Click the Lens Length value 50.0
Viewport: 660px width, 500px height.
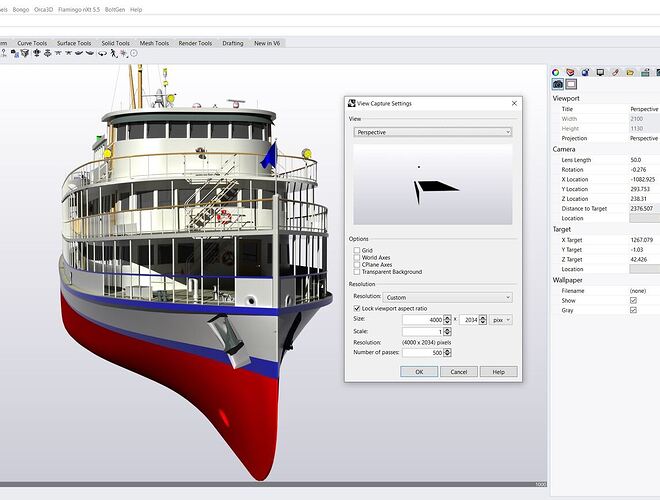point(636,160)
